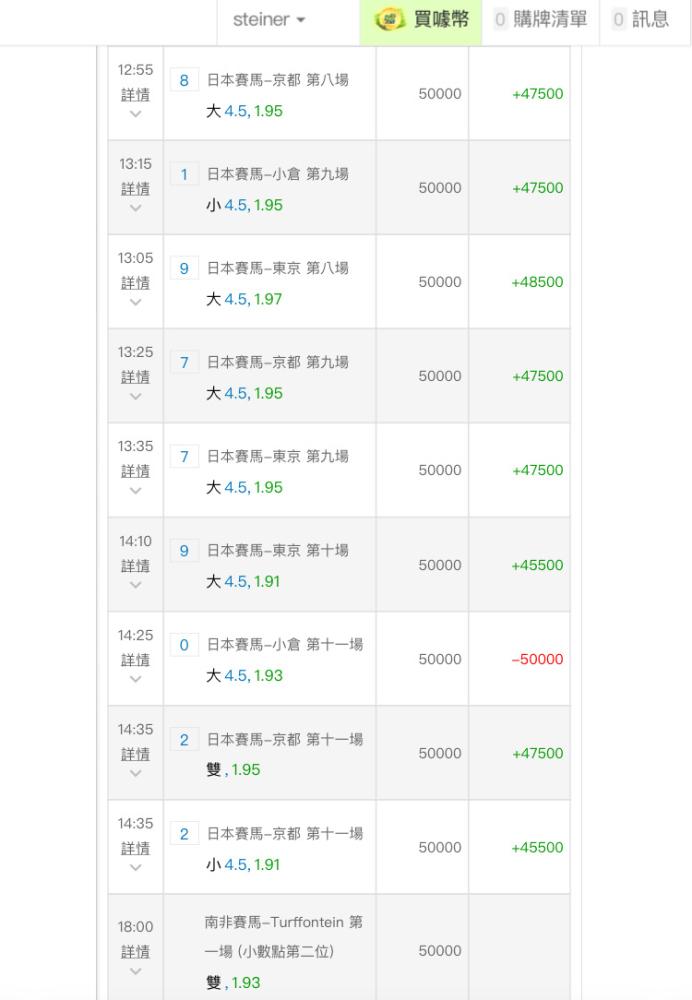Click result number 0 badge 小倉 第十一場
The width and height of the screenshot is (692, 1000).
[x=184, y=645]
